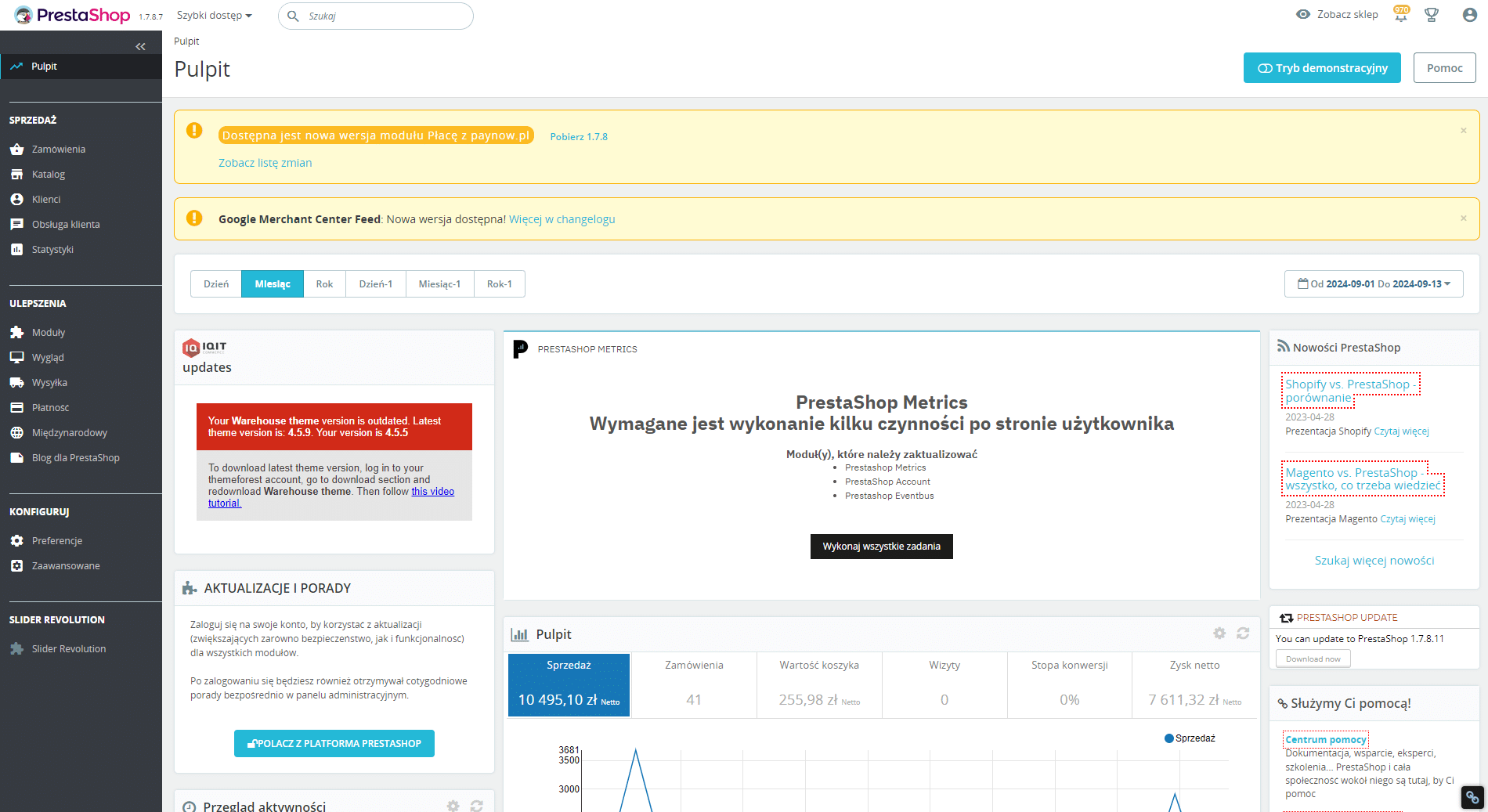Click Wykonaj wszystkie zadania button
This screenshot has width=1488, height=812.
coord(882,547)
